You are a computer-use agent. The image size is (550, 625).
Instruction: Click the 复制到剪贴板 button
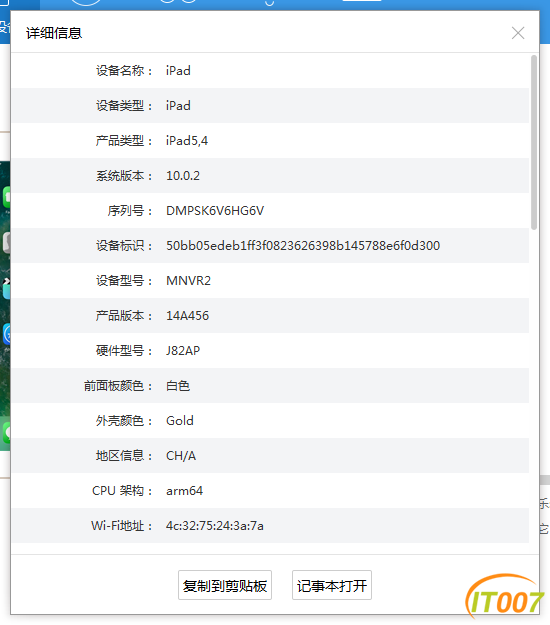pyautogui.click(x=225, y=585)
